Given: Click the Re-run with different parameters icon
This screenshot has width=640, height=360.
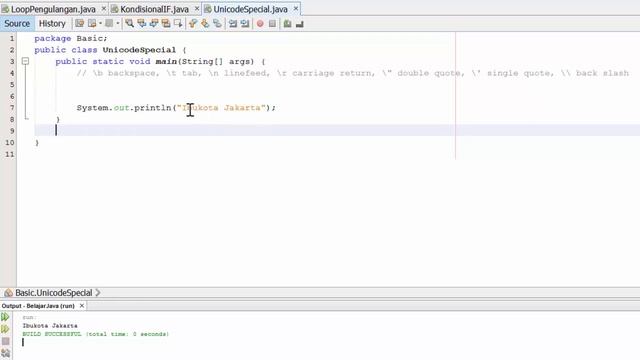Looking at the screenshot, I should [x=5, y=329].
